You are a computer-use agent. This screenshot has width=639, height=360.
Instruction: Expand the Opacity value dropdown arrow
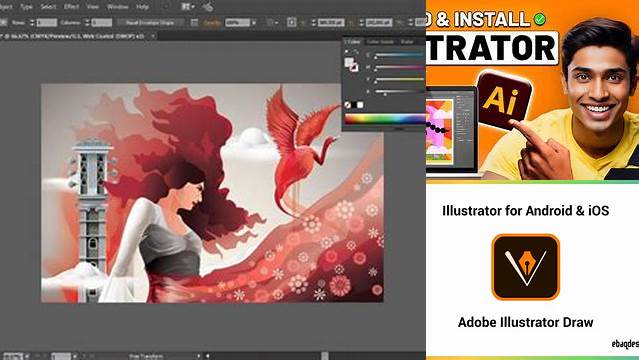pos(254,22)
